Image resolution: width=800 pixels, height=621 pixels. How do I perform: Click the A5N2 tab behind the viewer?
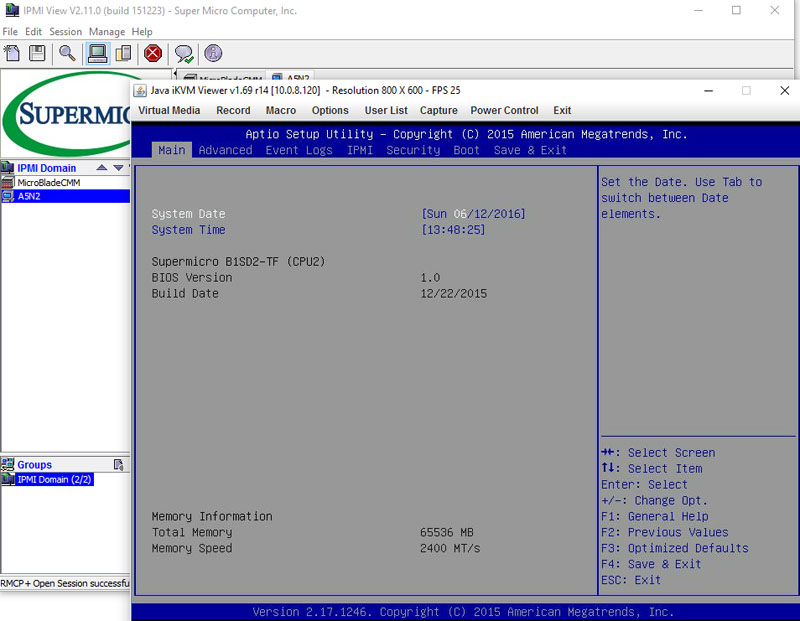click(x=293, y=76)
